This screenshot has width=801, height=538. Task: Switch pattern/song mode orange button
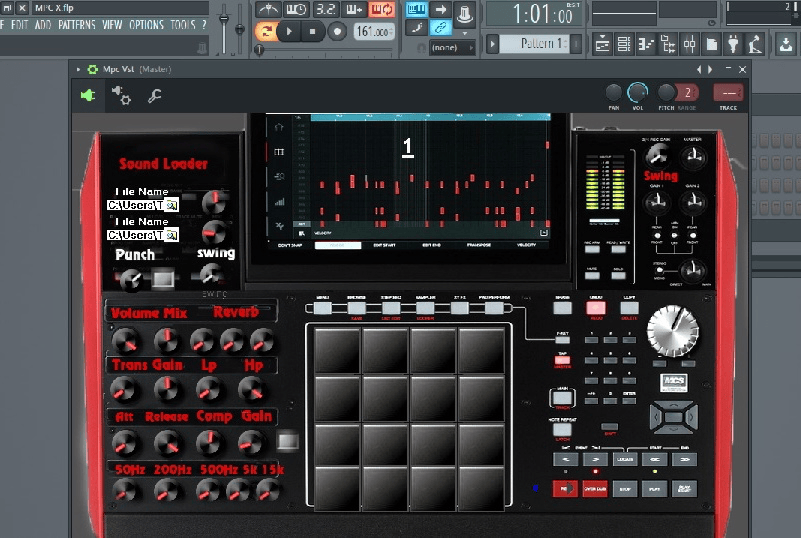click(x=266, y=32)
